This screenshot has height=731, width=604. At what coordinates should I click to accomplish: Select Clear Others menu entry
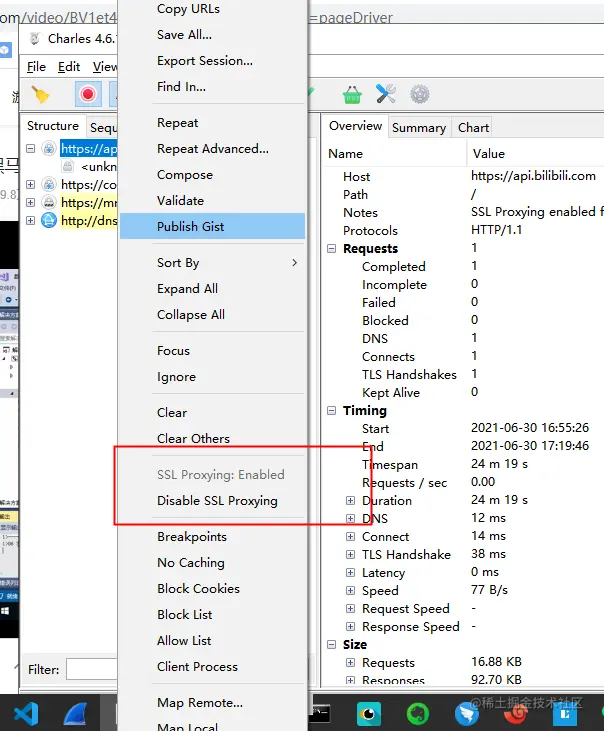[213, 439]
